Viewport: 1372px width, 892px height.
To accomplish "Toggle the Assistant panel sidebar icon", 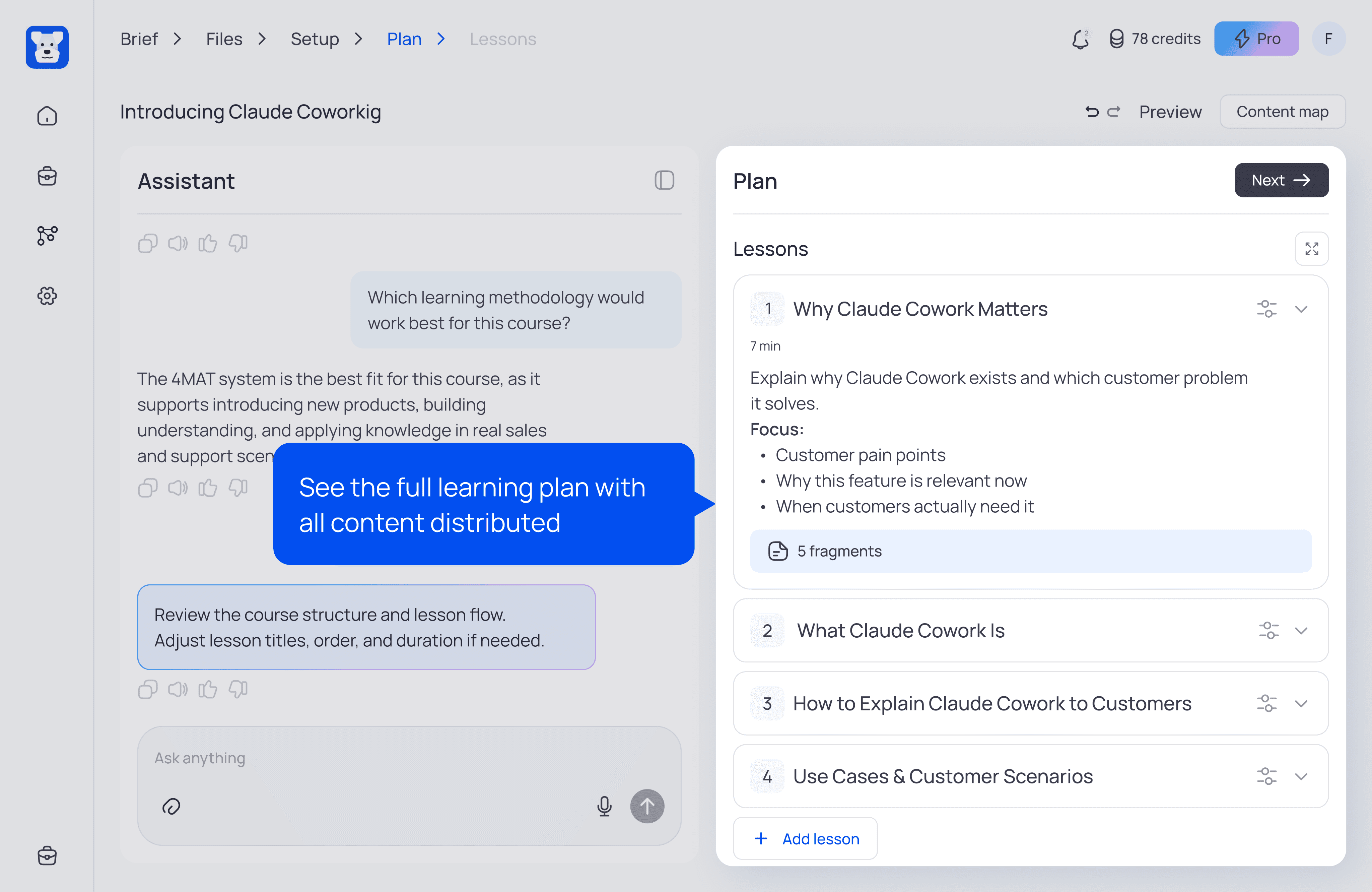I will [664, 181].
